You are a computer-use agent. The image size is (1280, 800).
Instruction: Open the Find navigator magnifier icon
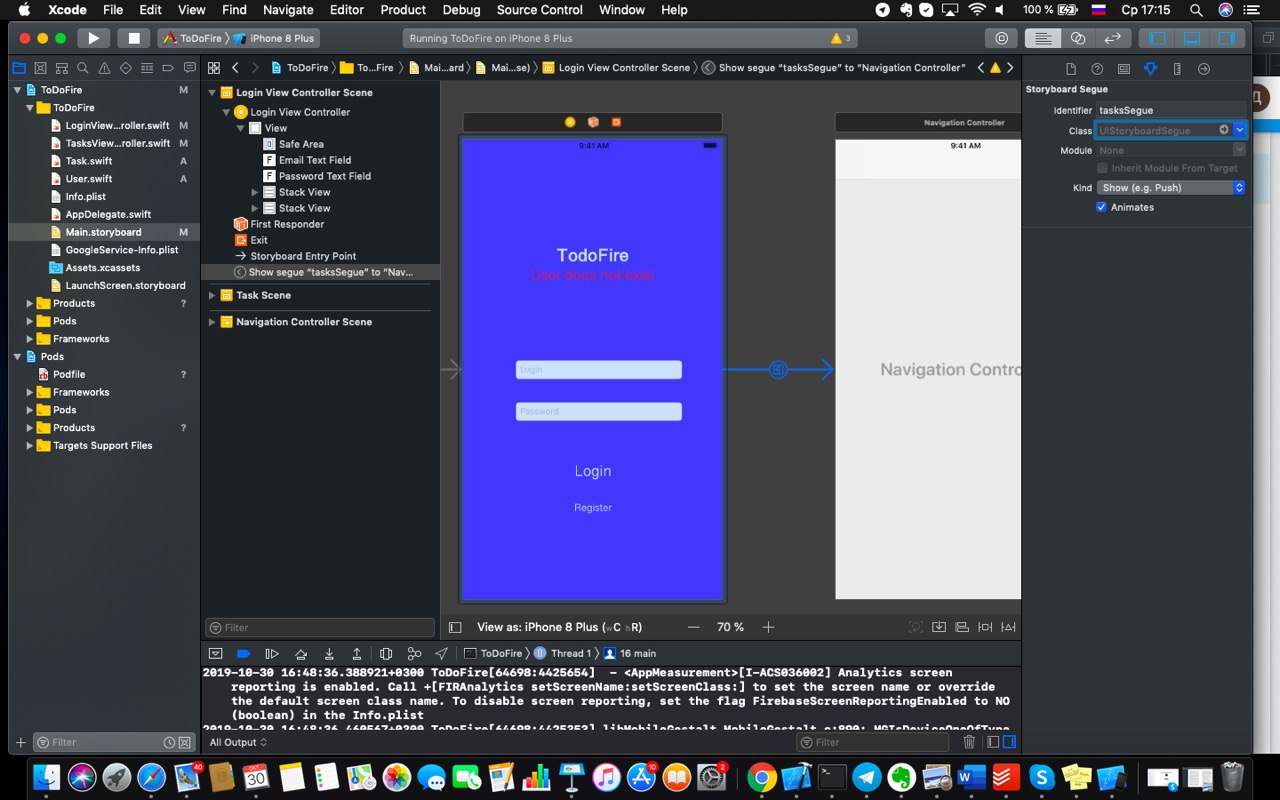click(x=82, y=68)
